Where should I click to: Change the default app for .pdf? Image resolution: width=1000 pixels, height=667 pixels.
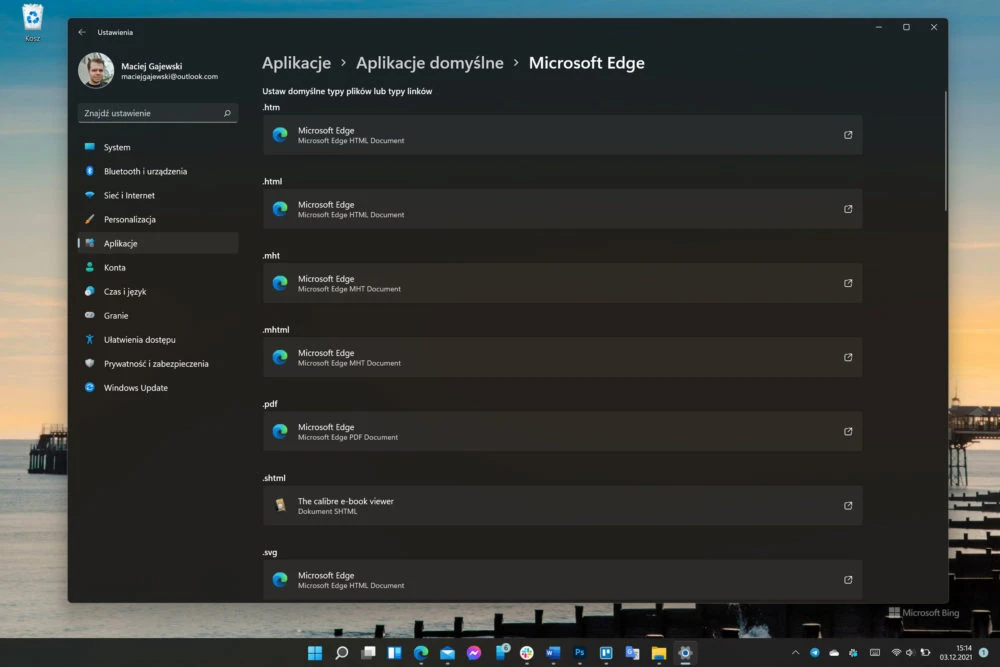point(562,432)
